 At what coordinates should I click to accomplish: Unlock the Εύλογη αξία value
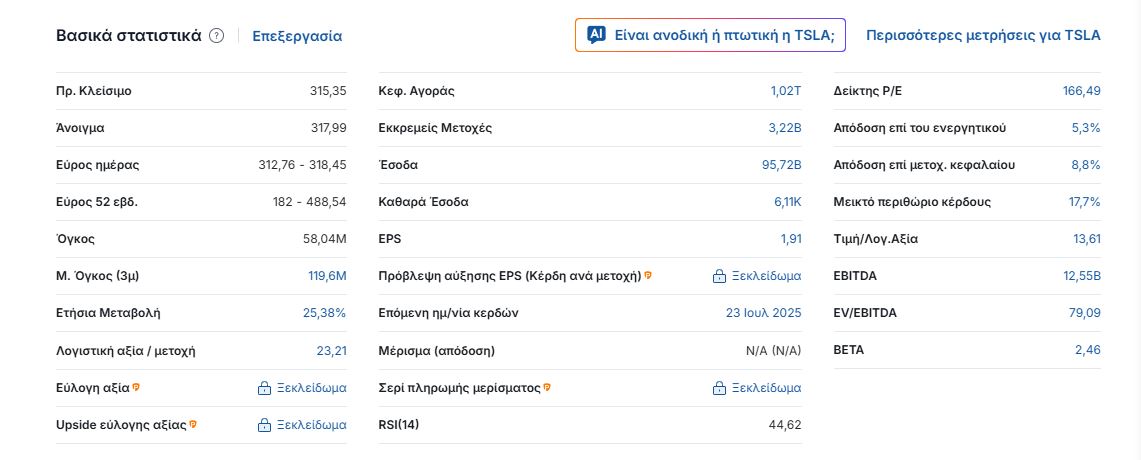coord(302,388)
